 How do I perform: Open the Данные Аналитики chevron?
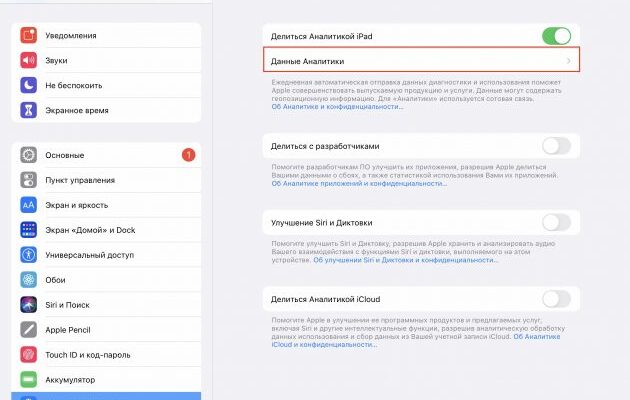(x=568, y=61)
